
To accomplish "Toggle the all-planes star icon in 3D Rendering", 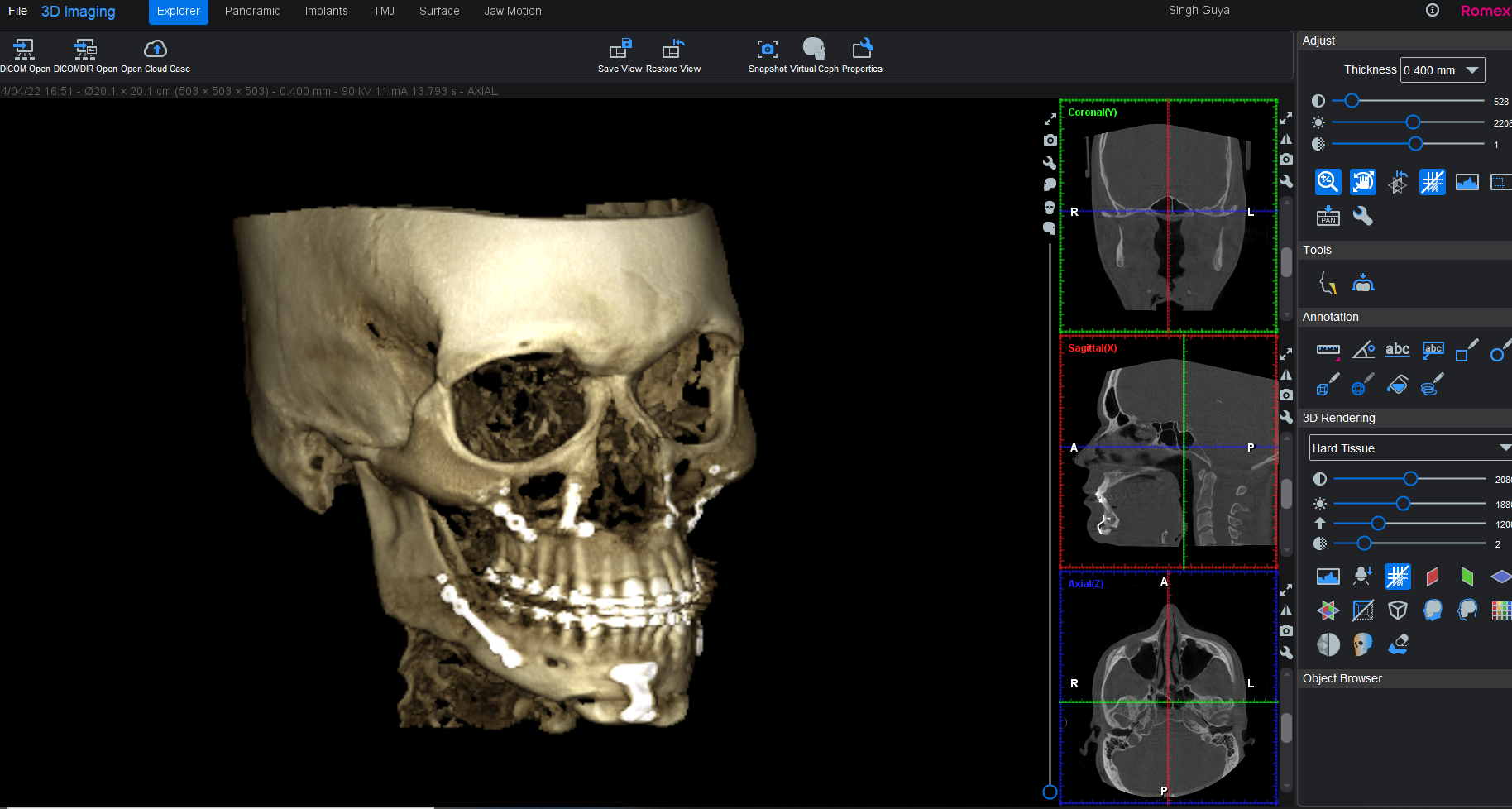I will point(1328,610).
